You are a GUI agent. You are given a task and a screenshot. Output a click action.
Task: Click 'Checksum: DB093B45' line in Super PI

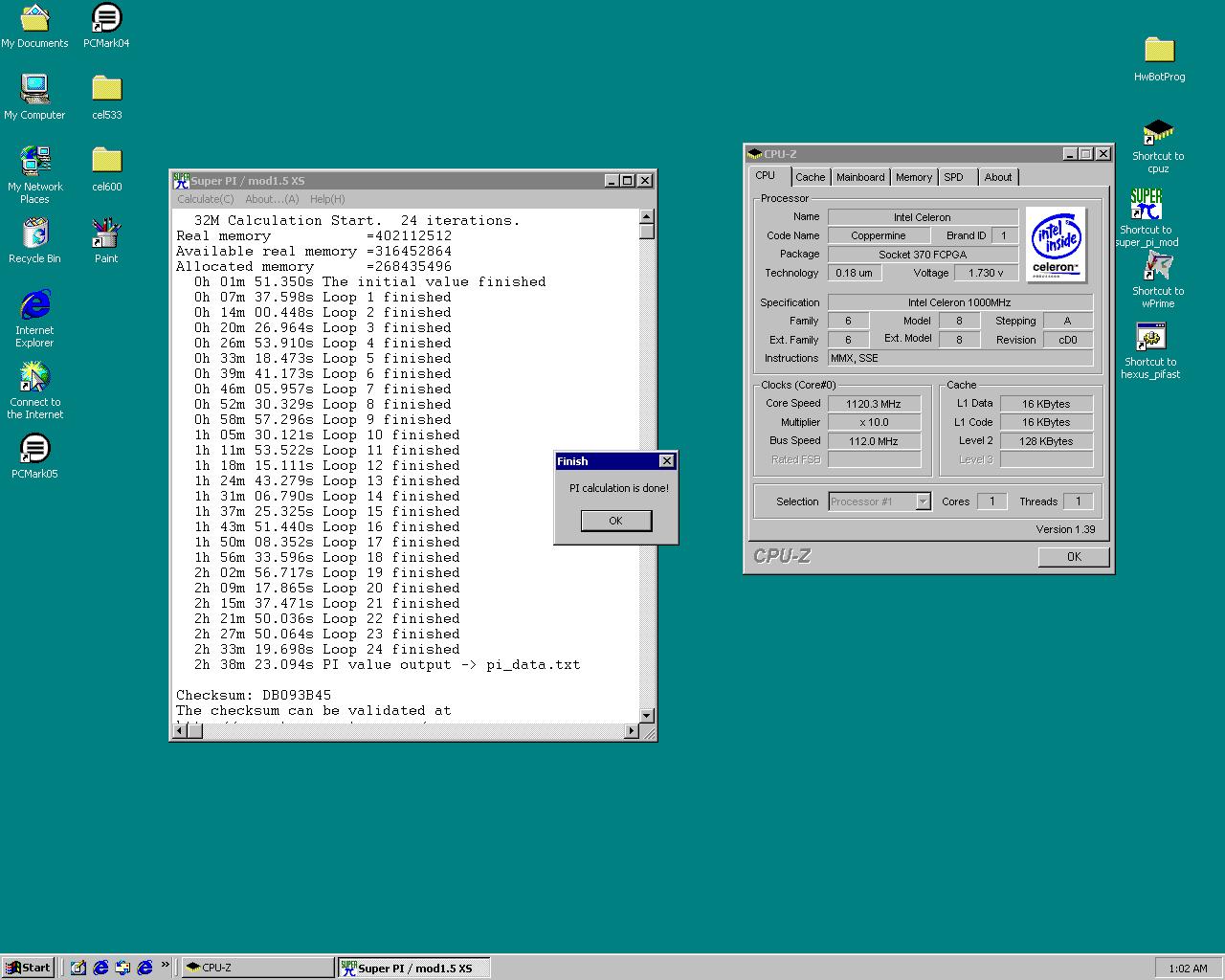(254, 695)
